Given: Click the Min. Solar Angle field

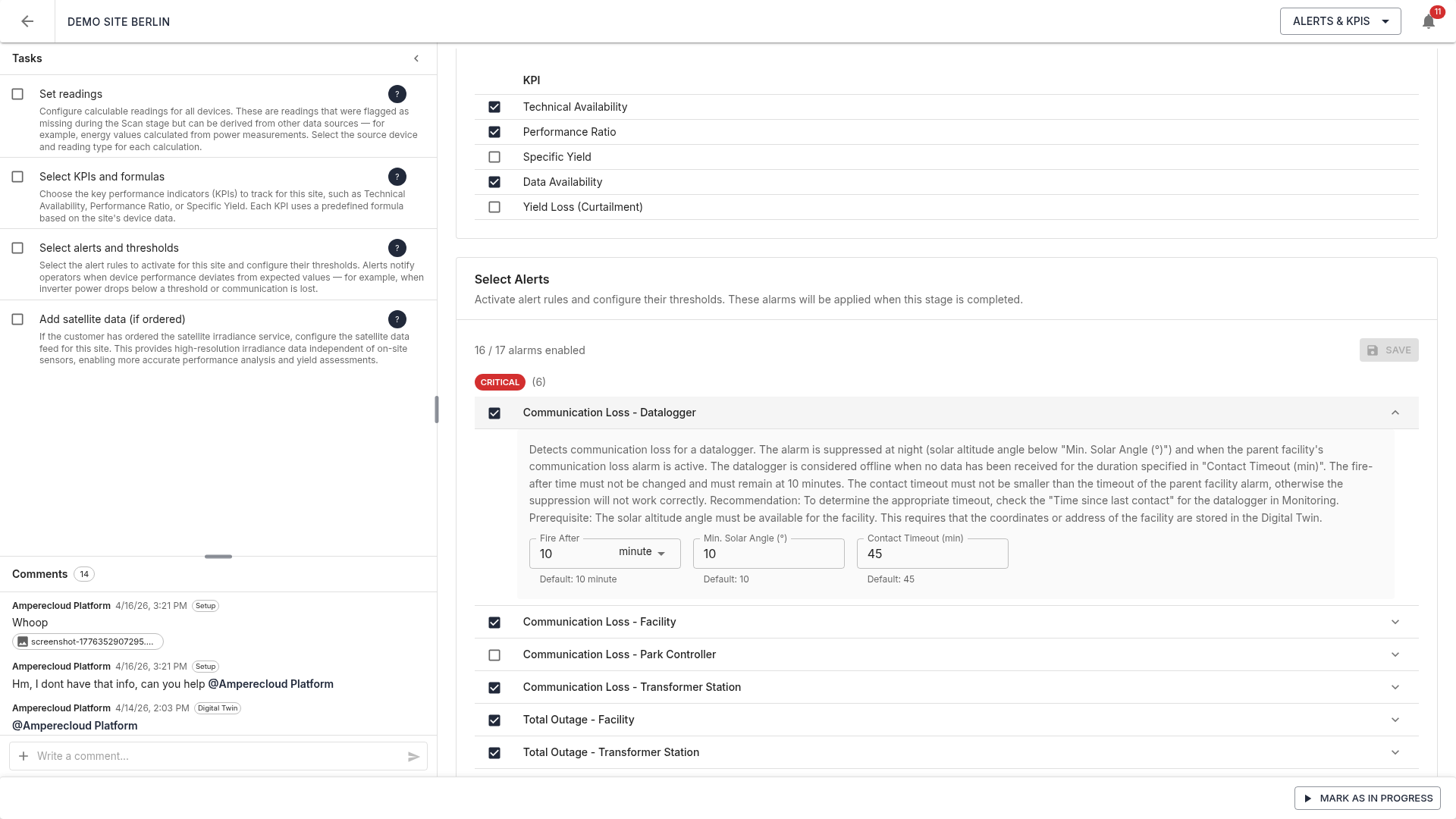Looking at the screenshot, I should click(768, 554).
